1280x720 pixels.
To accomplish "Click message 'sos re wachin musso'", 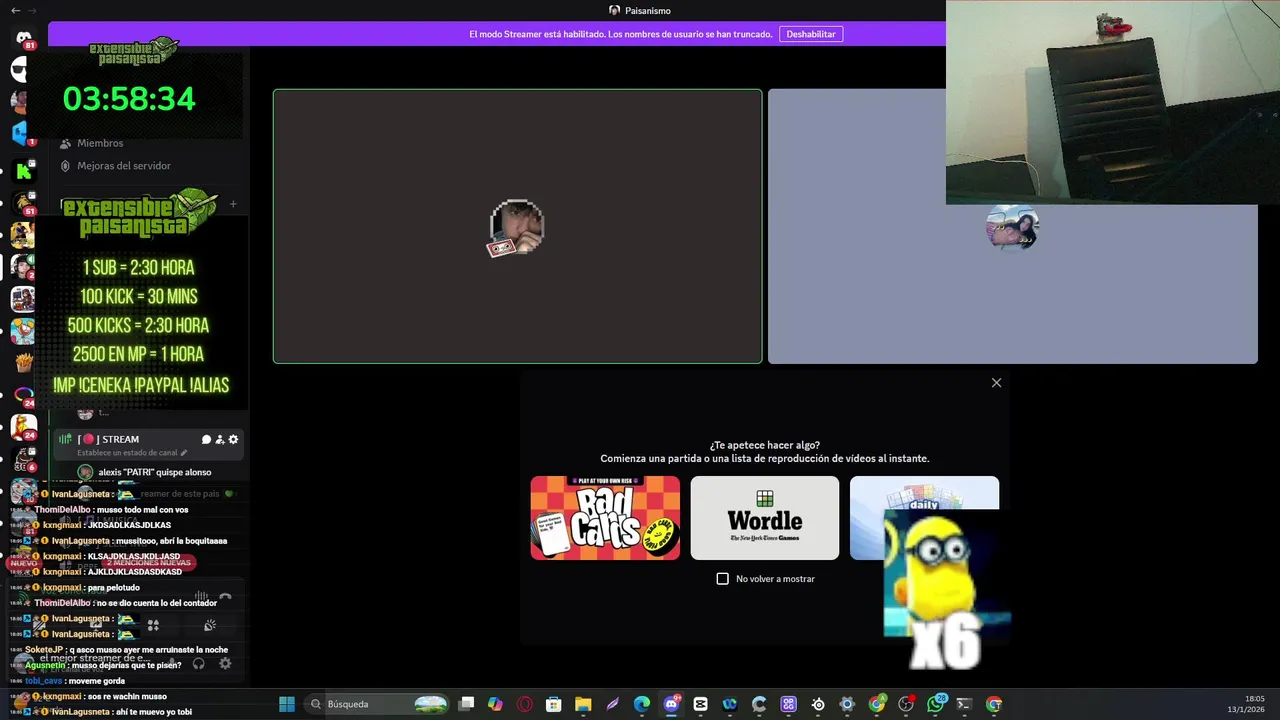I will pyautogui.click(x=127, y=697).
